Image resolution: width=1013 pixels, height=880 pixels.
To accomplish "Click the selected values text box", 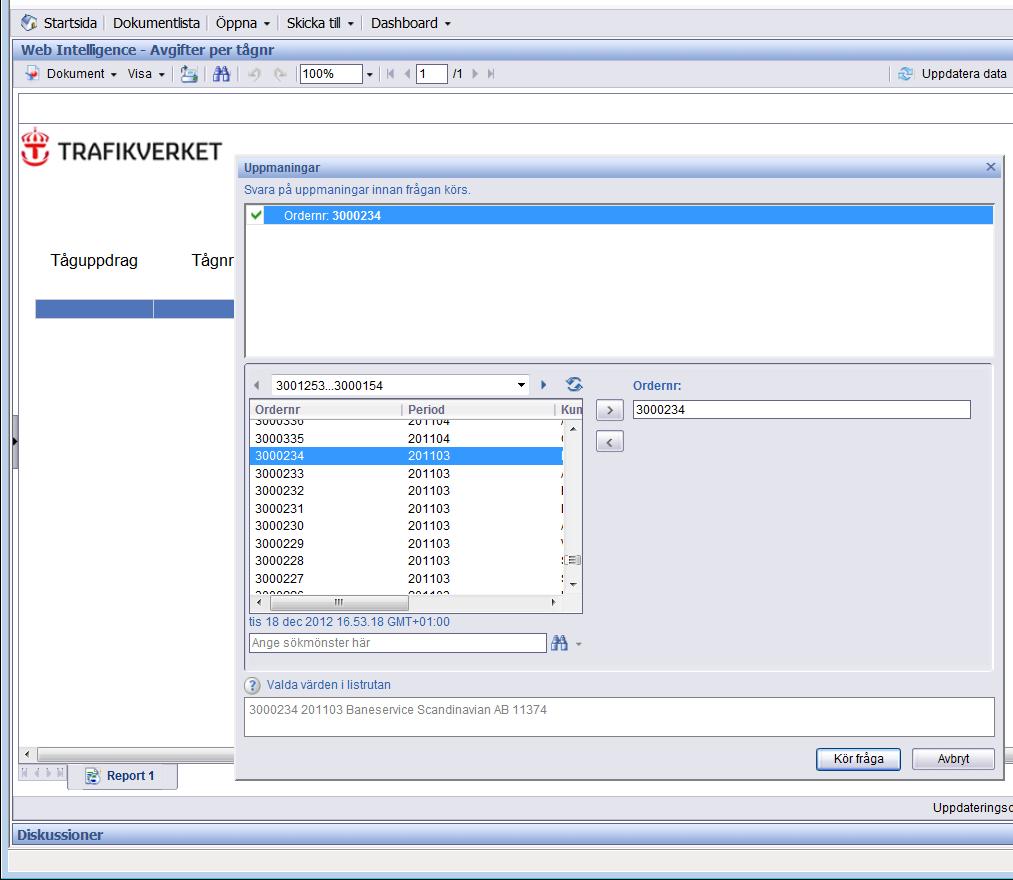I will pyautogui.click(x=619, y=717).
